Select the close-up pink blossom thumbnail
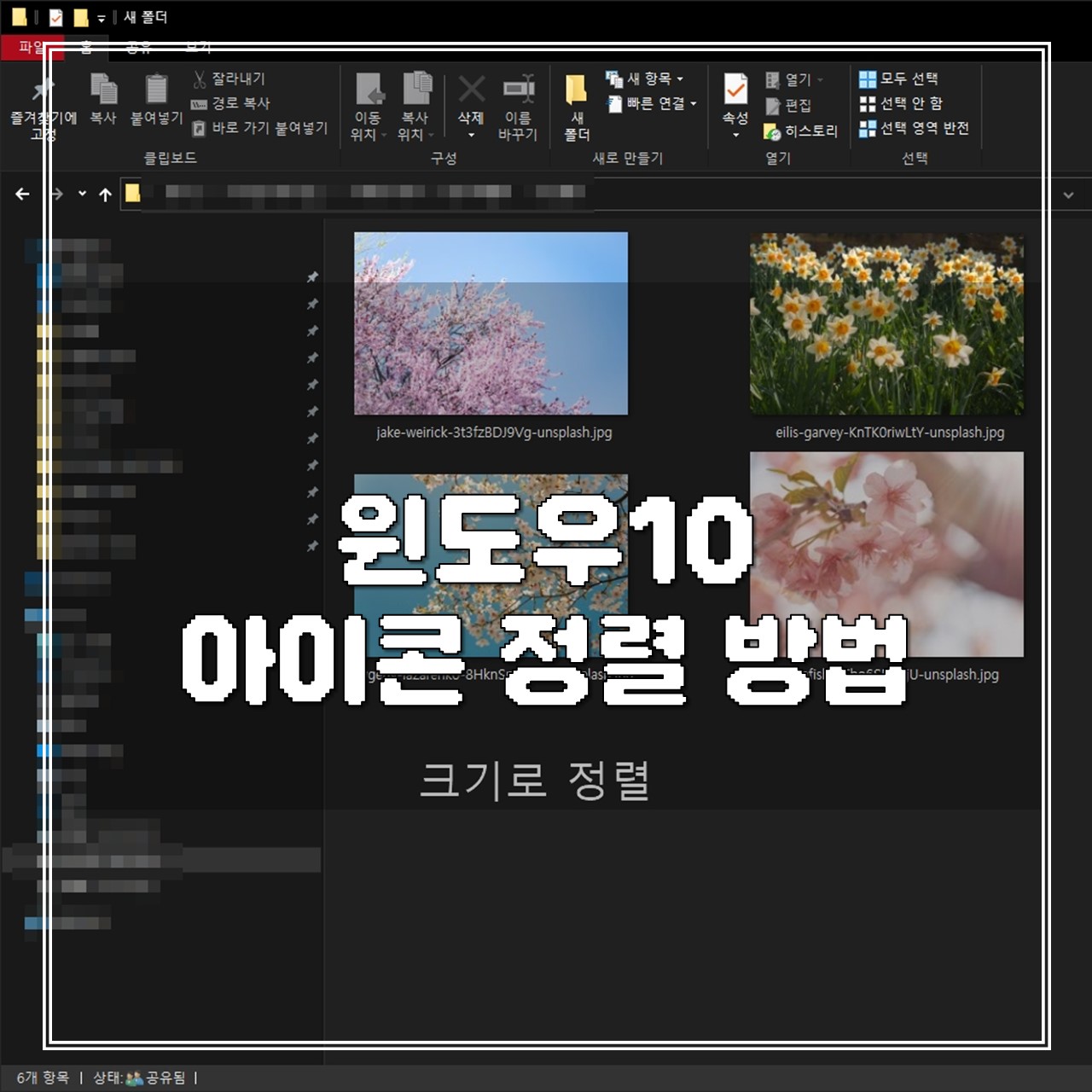The image size is (1092, 1092). [886, 555]
